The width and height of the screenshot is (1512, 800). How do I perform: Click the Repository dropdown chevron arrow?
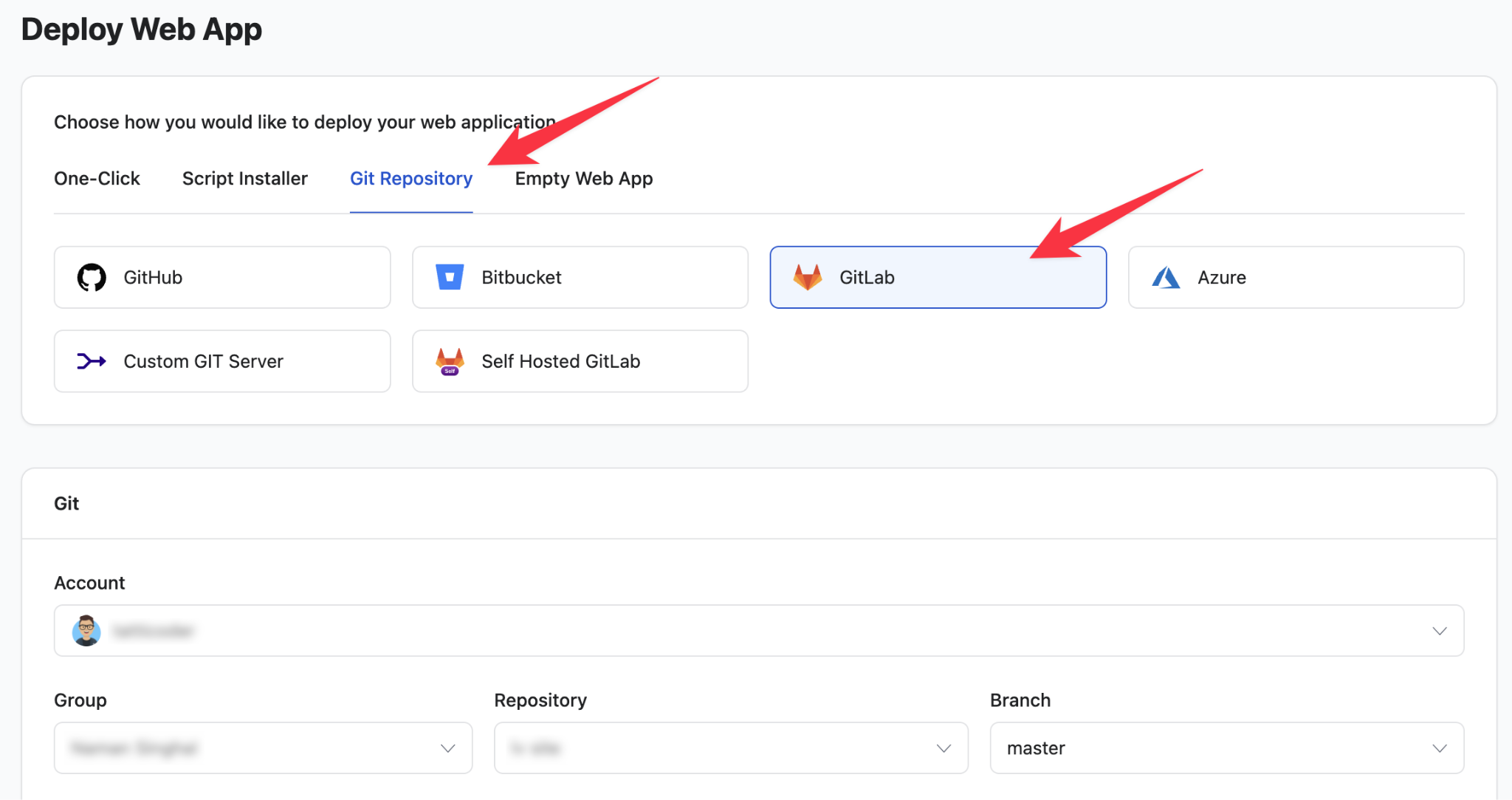pyautogui.click(x=944, y=748)
